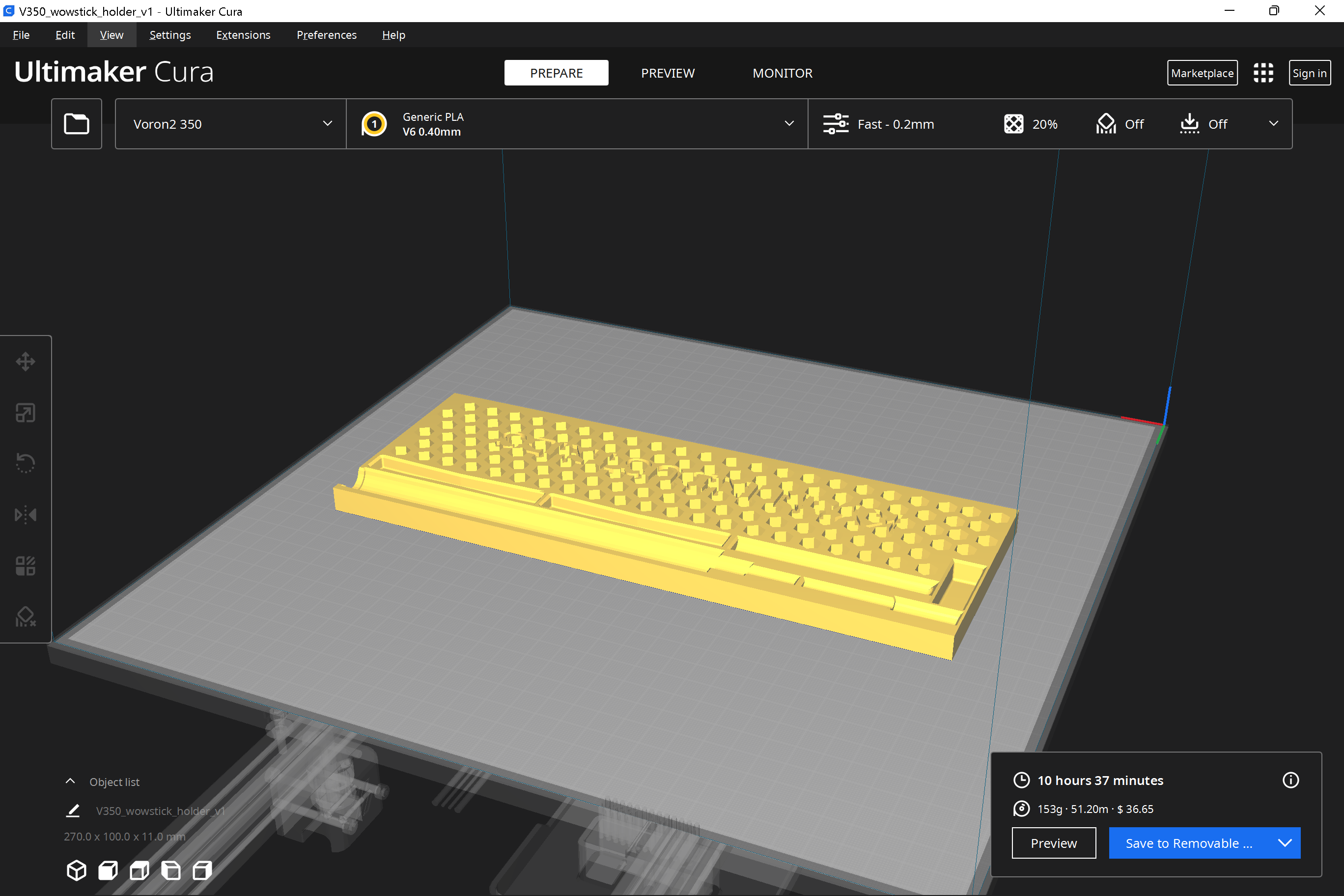Select the Rotate tool in sidebar
Screen dimensions: 1344x896
(x=26, y=463)
